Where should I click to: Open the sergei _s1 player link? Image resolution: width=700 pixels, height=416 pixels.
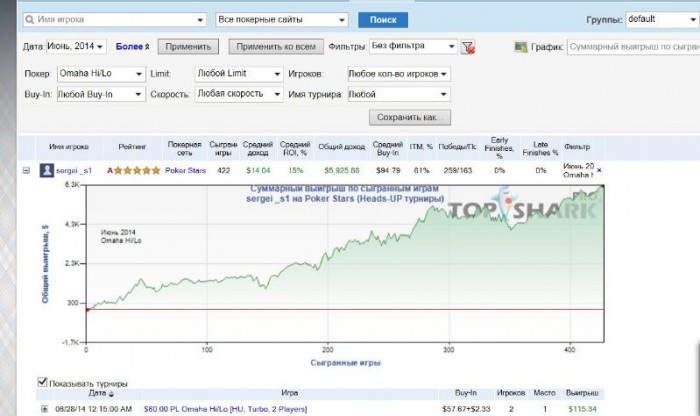74,171
